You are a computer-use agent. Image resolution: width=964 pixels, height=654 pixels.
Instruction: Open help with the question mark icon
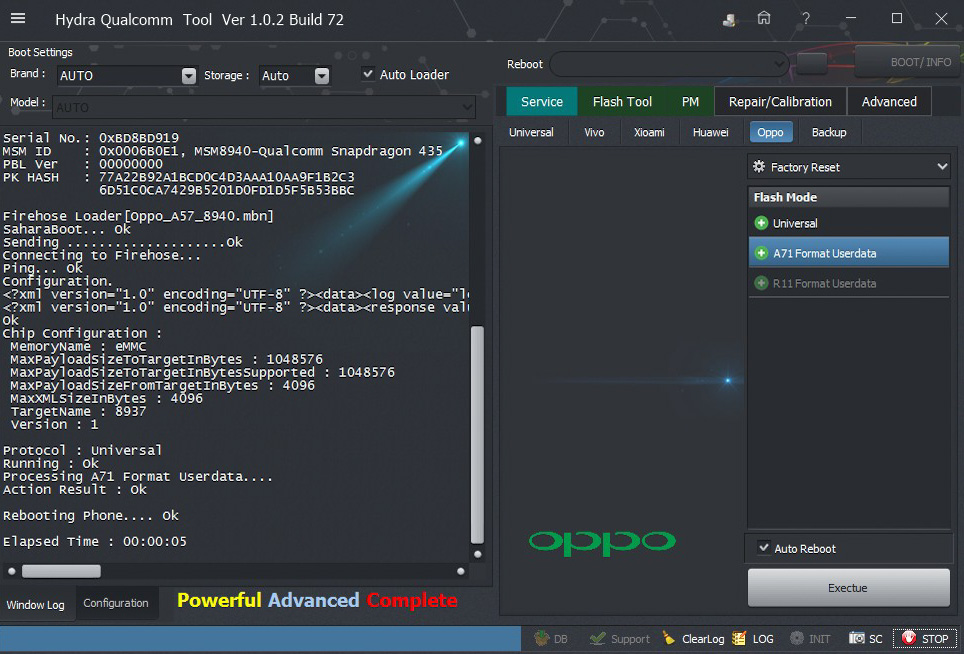click(805, 18)
